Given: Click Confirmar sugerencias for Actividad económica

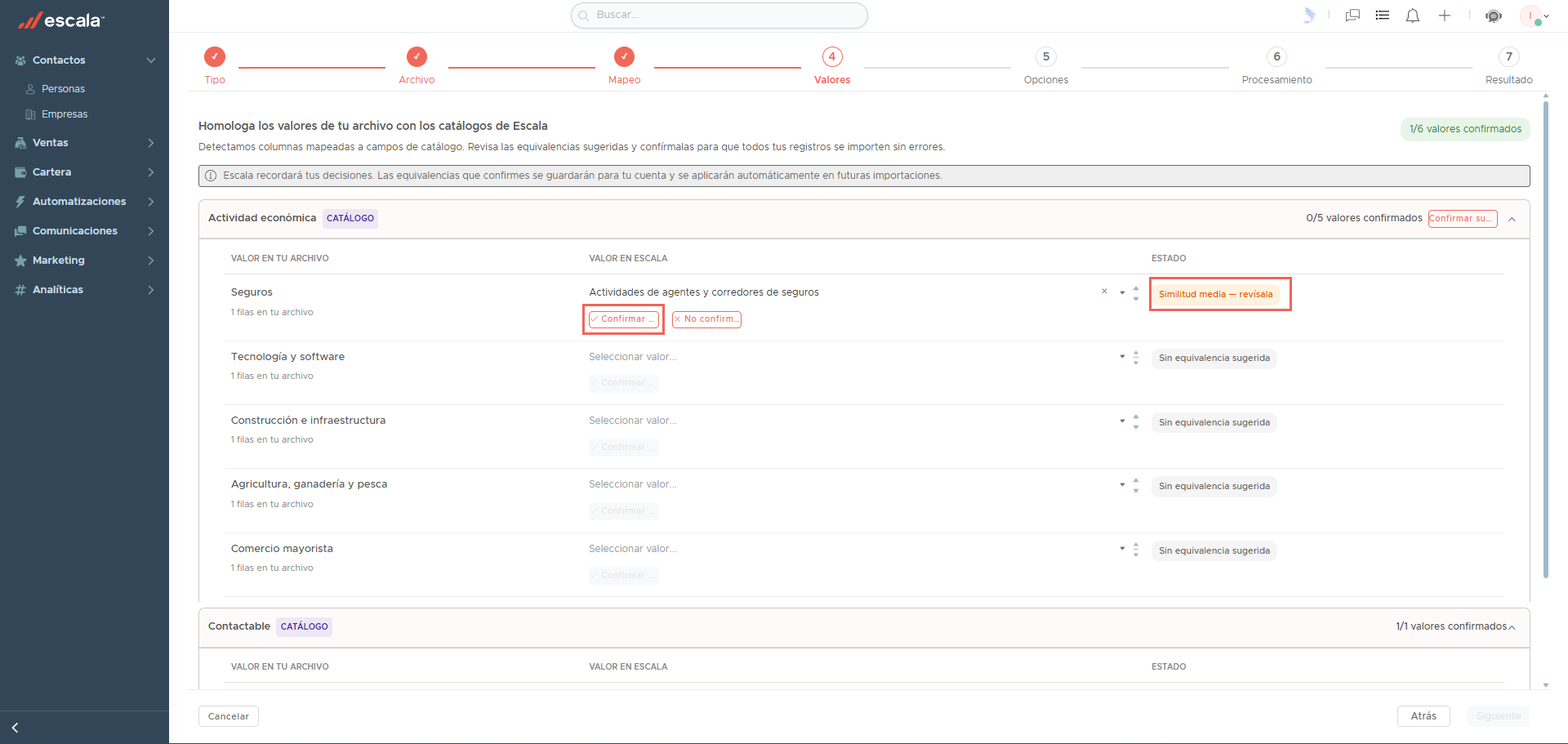Looking at the screenshot, I should click(1463, 219).
